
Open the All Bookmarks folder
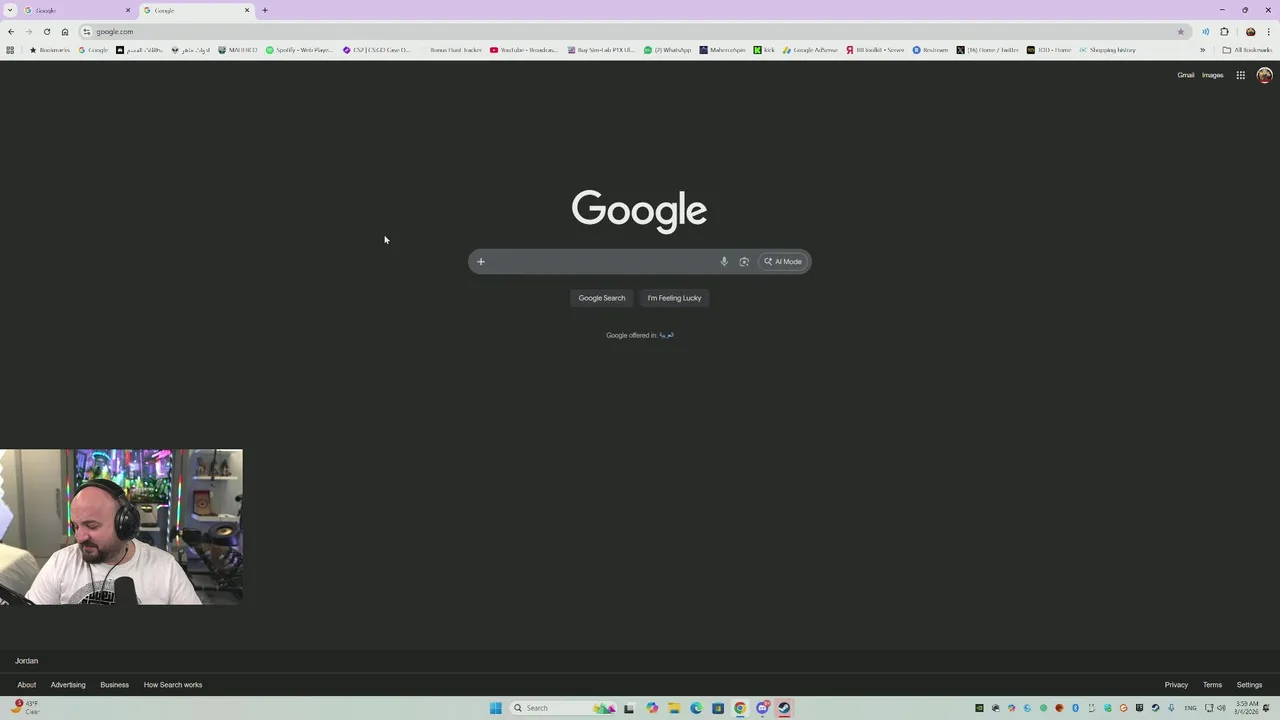click(x=1247, y=50)
